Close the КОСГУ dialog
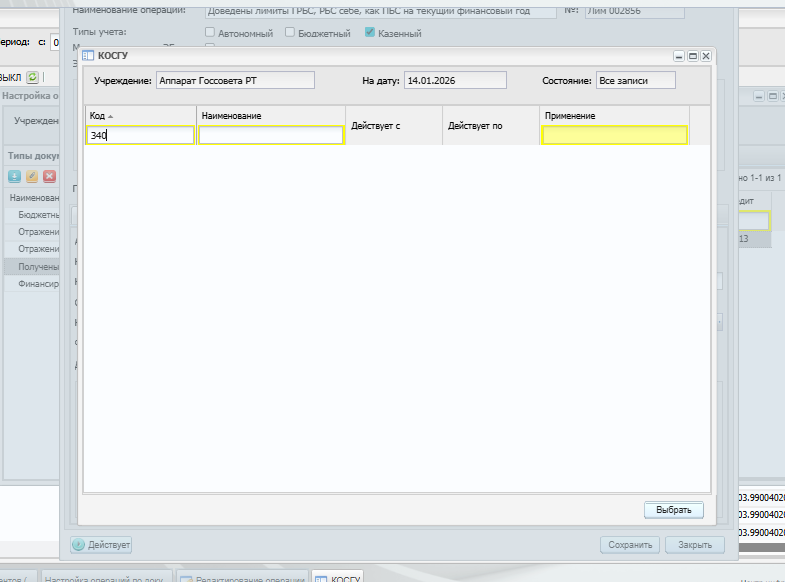Viewport: 785px width, 582px height. tap(706, 56)
